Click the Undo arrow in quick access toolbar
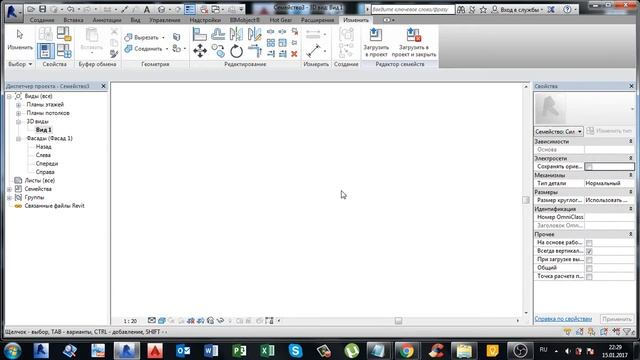 pos(71,9)
